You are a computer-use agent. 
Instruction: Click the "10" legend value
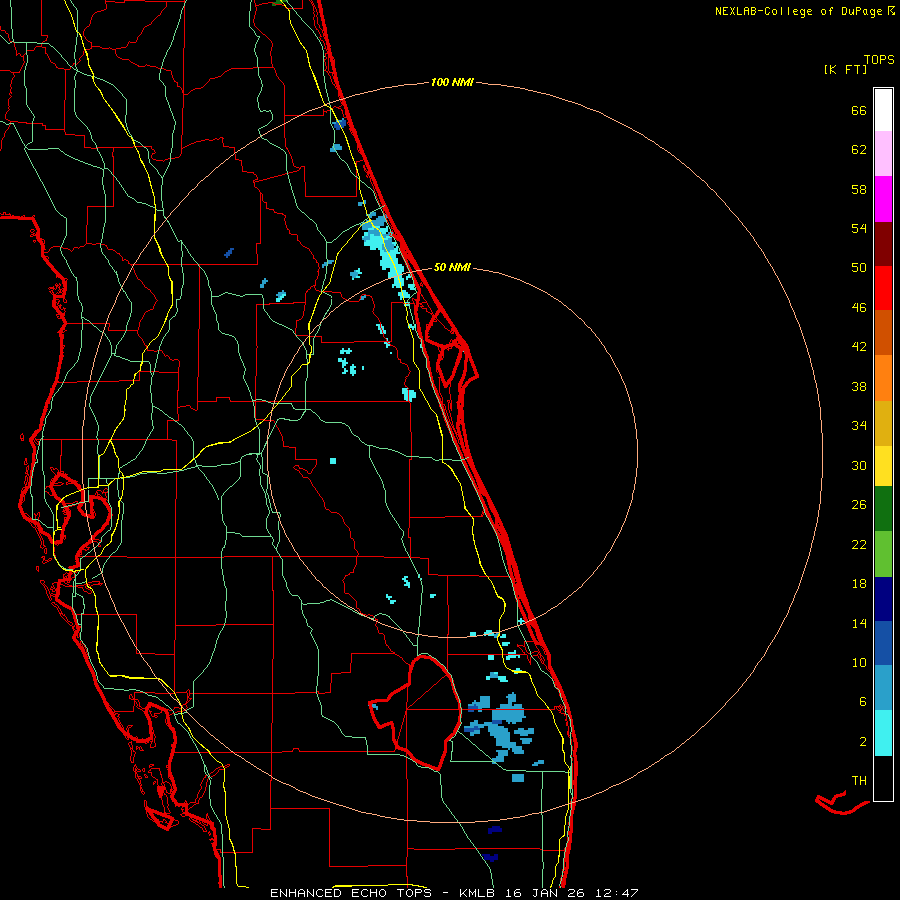click(859, 662)
